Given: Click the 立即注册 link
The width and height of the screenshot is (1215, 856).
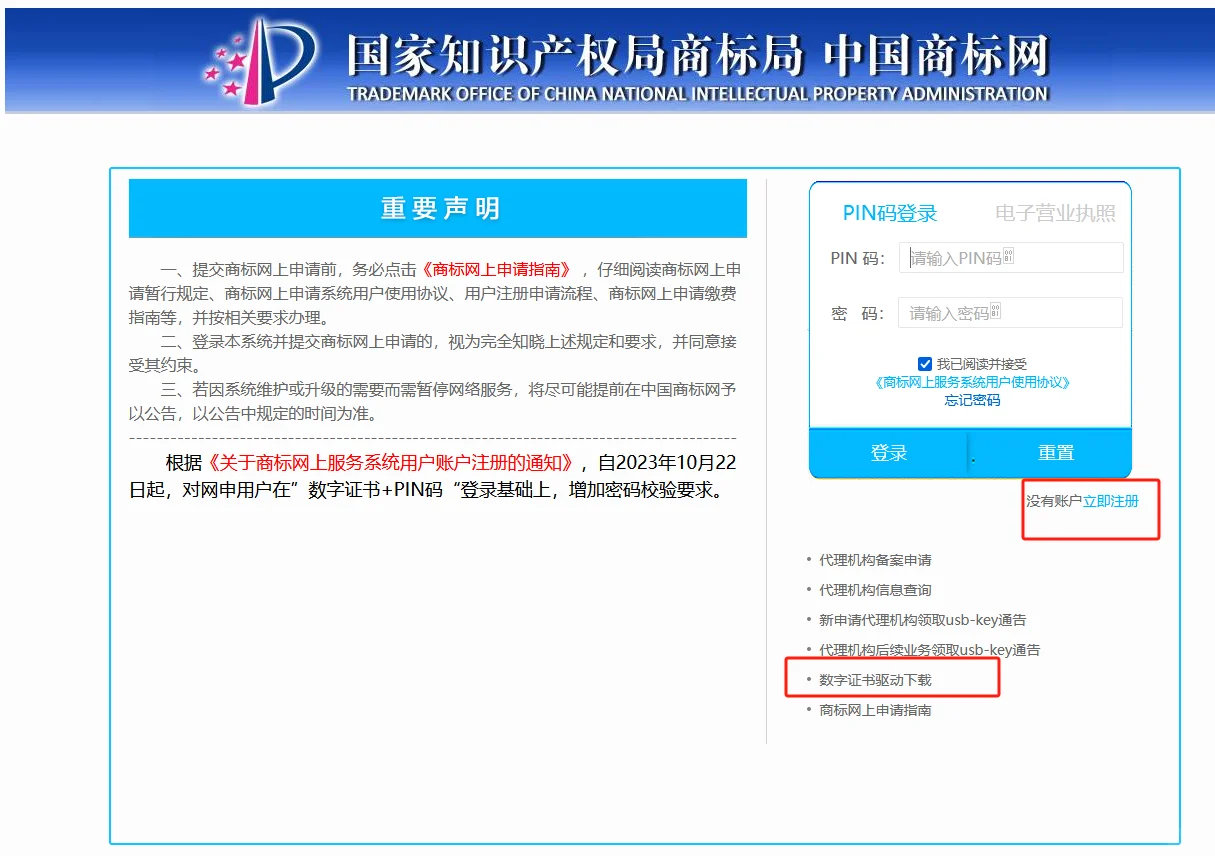Looking at the screenshot, I should 1111,500.
